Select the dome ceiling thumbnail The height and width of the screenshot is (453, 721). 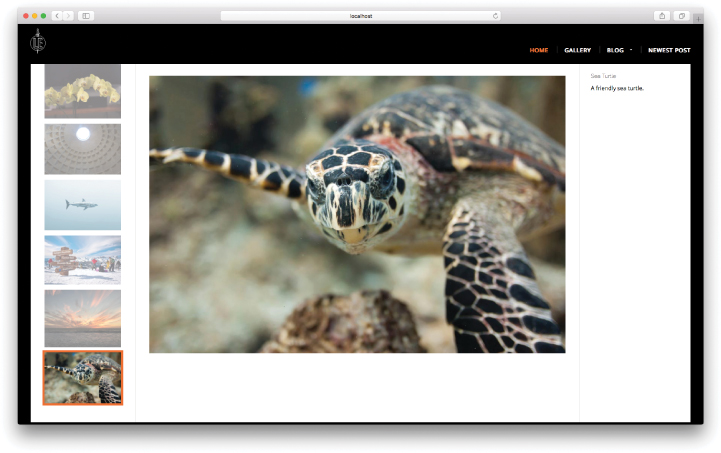pyautogui.click(x=82, y=148)
